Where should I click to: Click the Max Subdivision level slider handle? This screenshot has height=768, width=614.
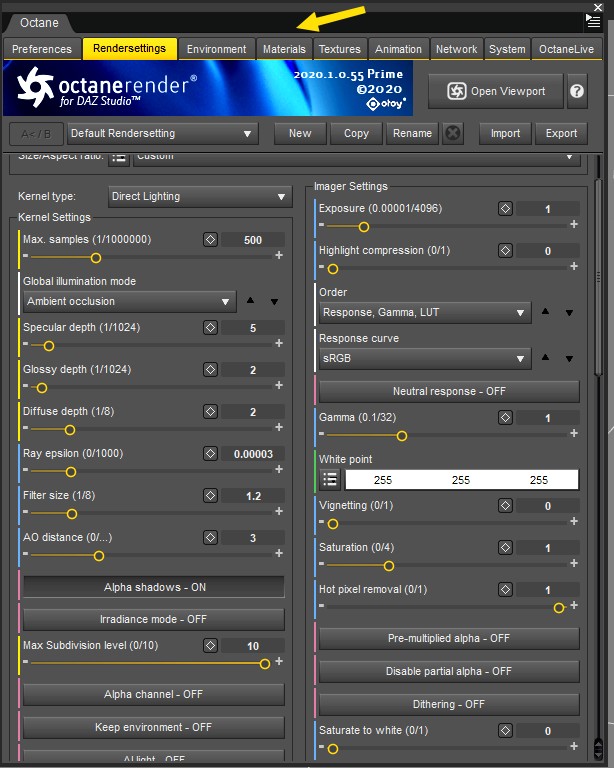coord(264,664)
